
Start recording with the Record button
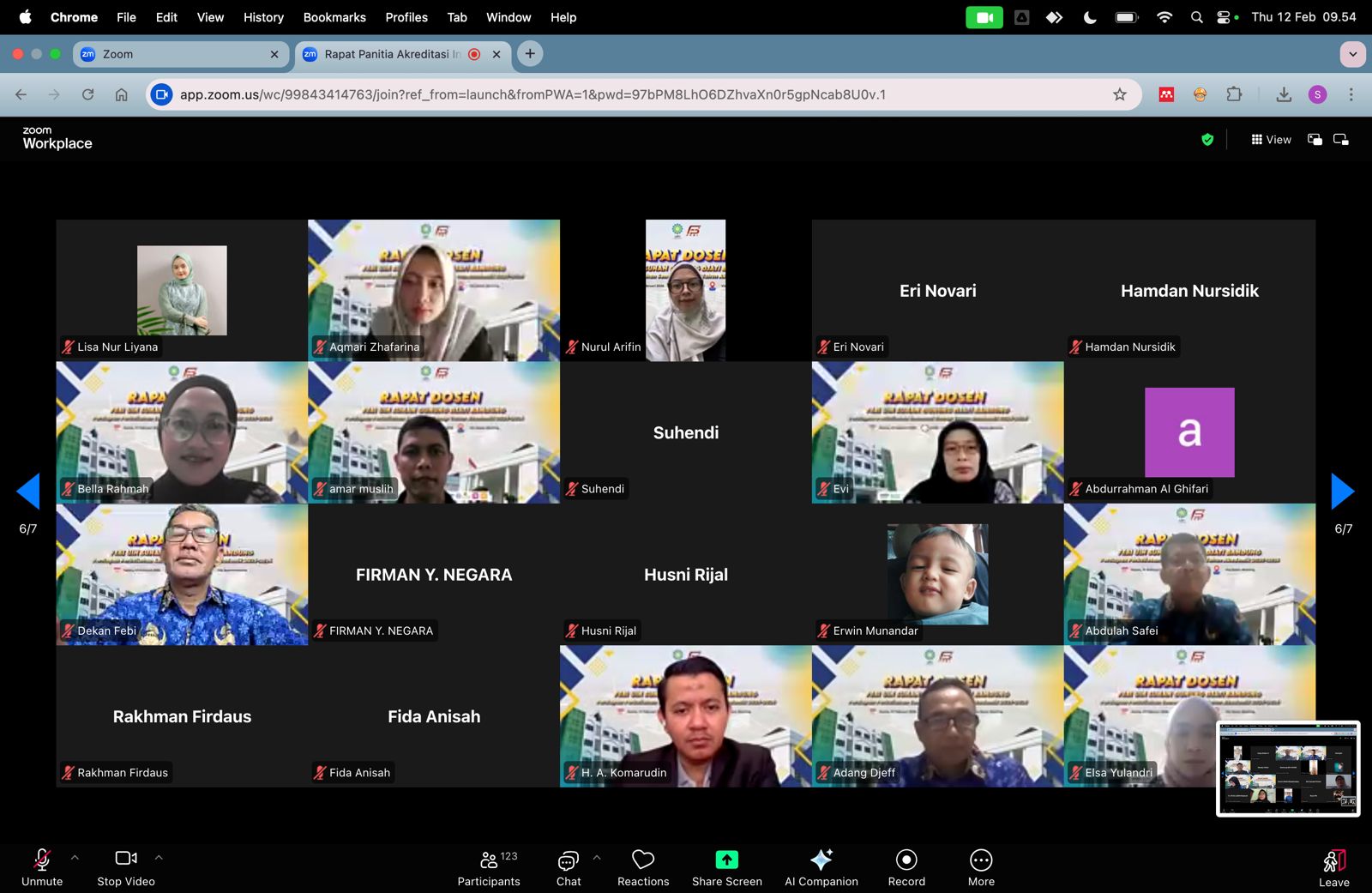click(x=906, y=867)
